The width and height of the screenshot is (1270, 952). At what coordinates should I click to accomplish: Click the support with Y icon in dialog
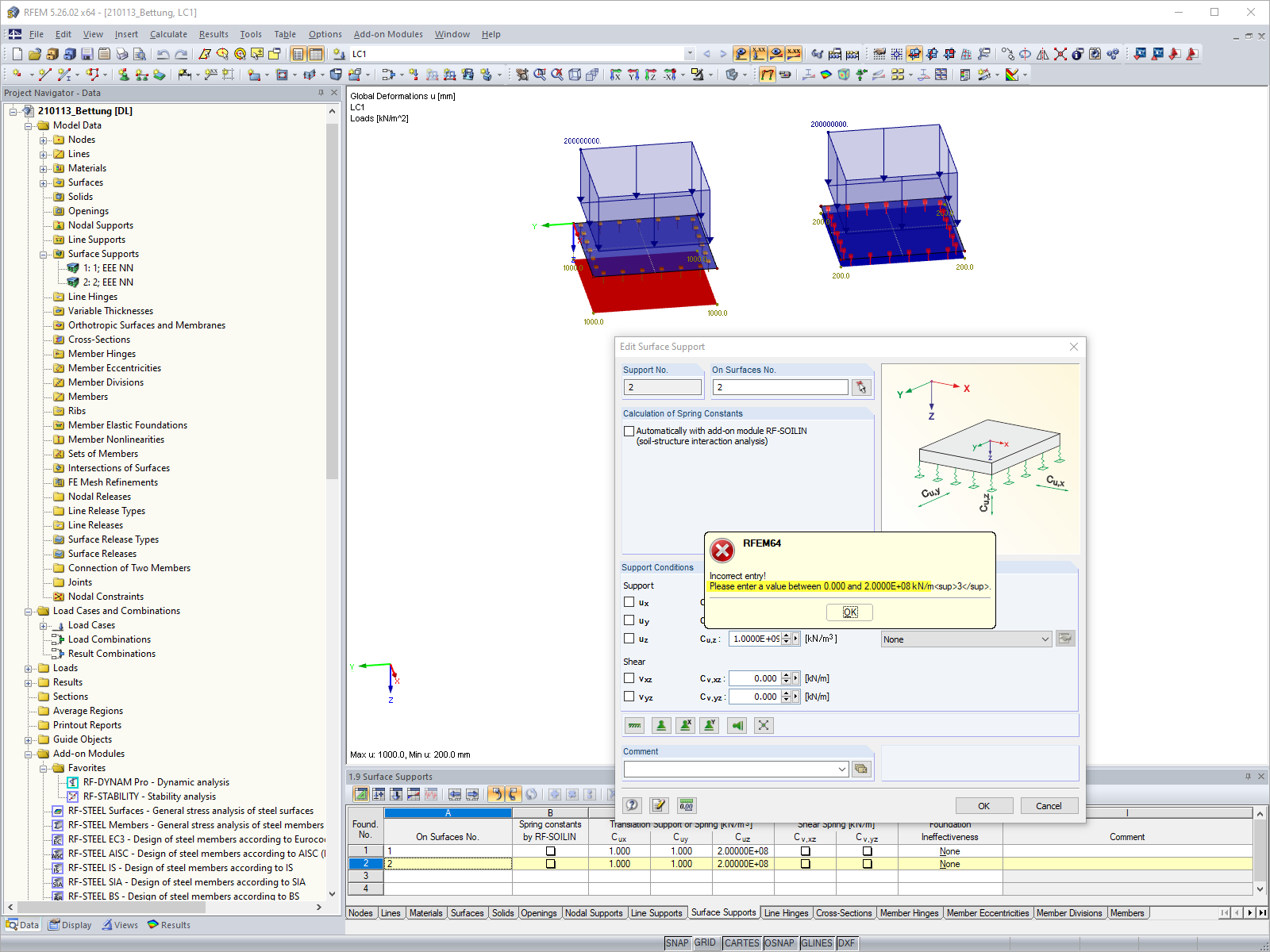(710, 725)
